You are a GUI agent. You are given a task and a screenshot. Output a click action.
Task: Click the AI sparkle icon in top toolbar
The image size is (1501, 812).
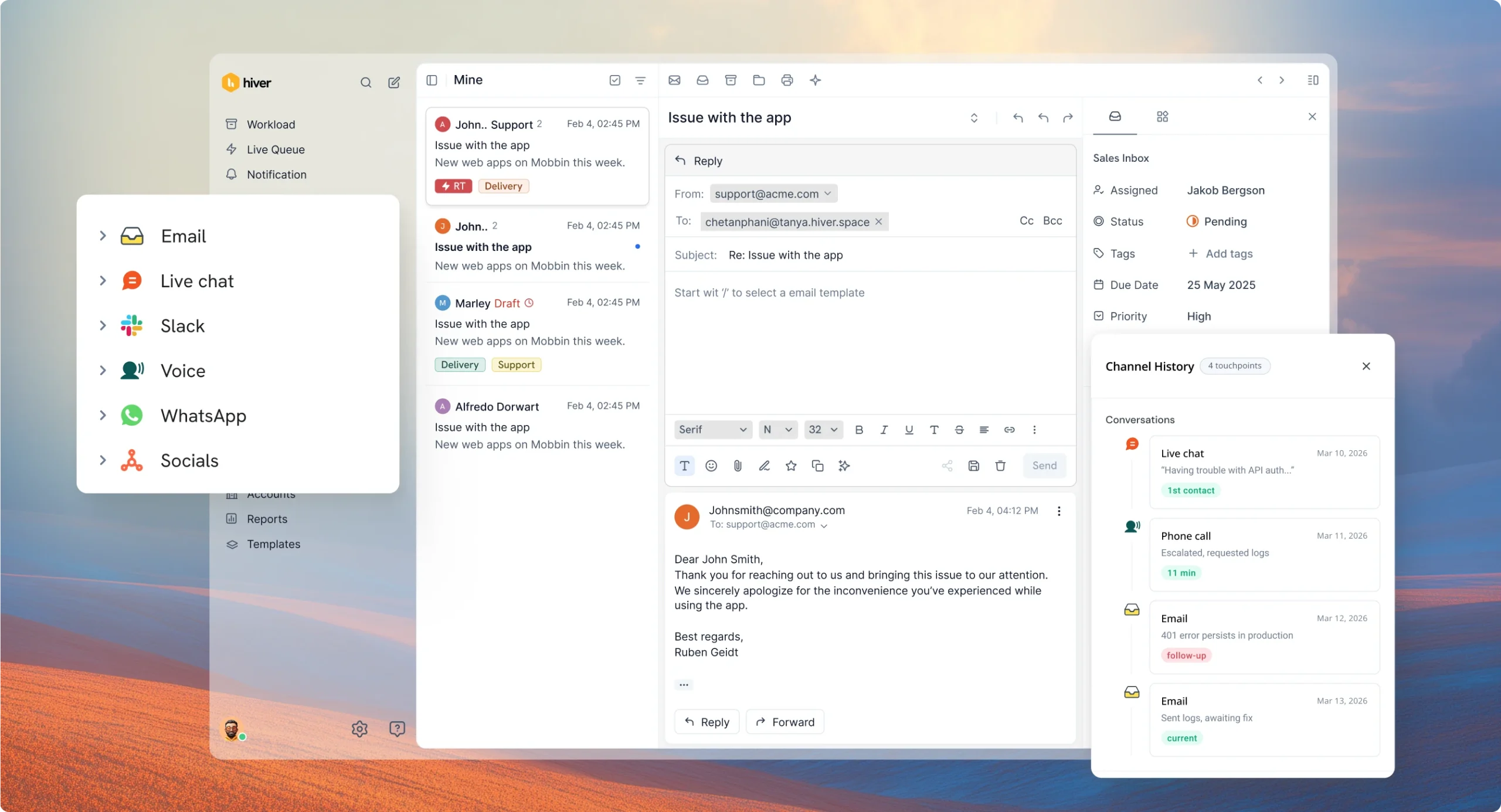tap(815, 80)
